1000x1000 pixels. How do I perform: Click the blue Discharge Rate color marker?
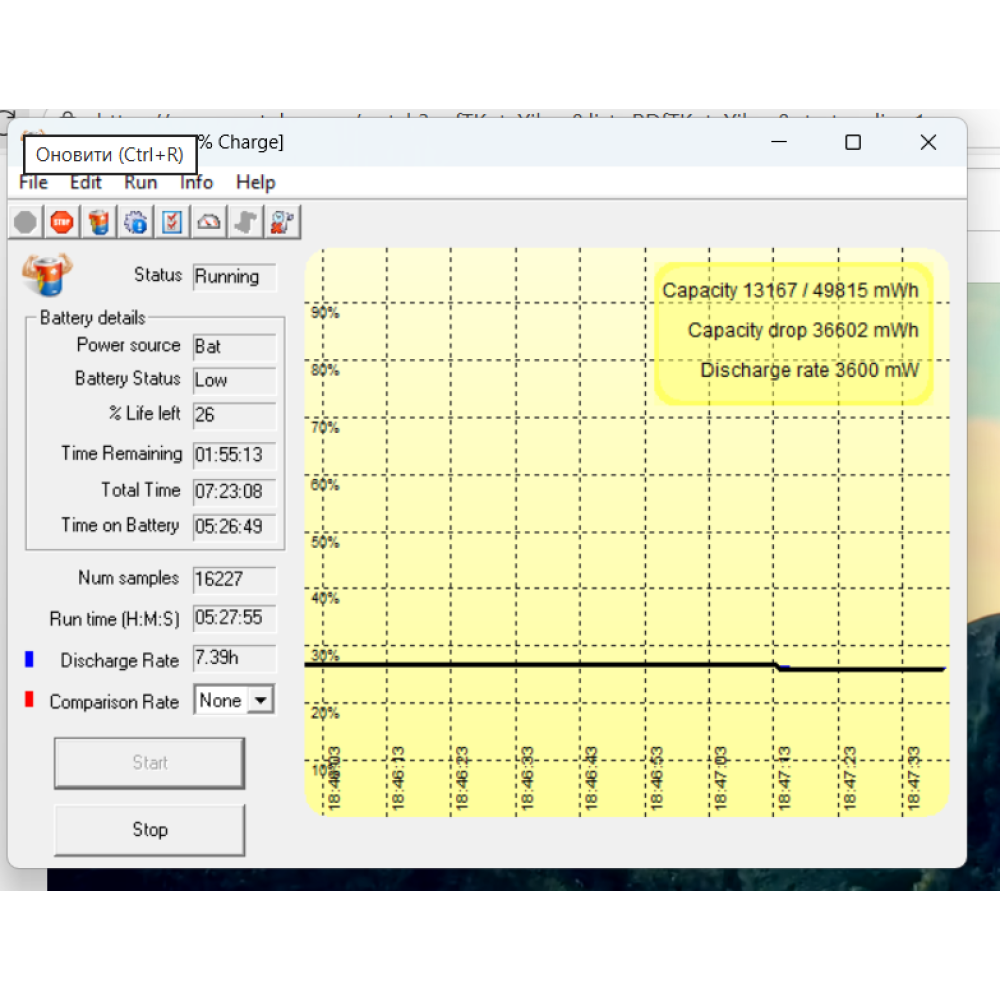pyautogui.click(x=29, y=660)
